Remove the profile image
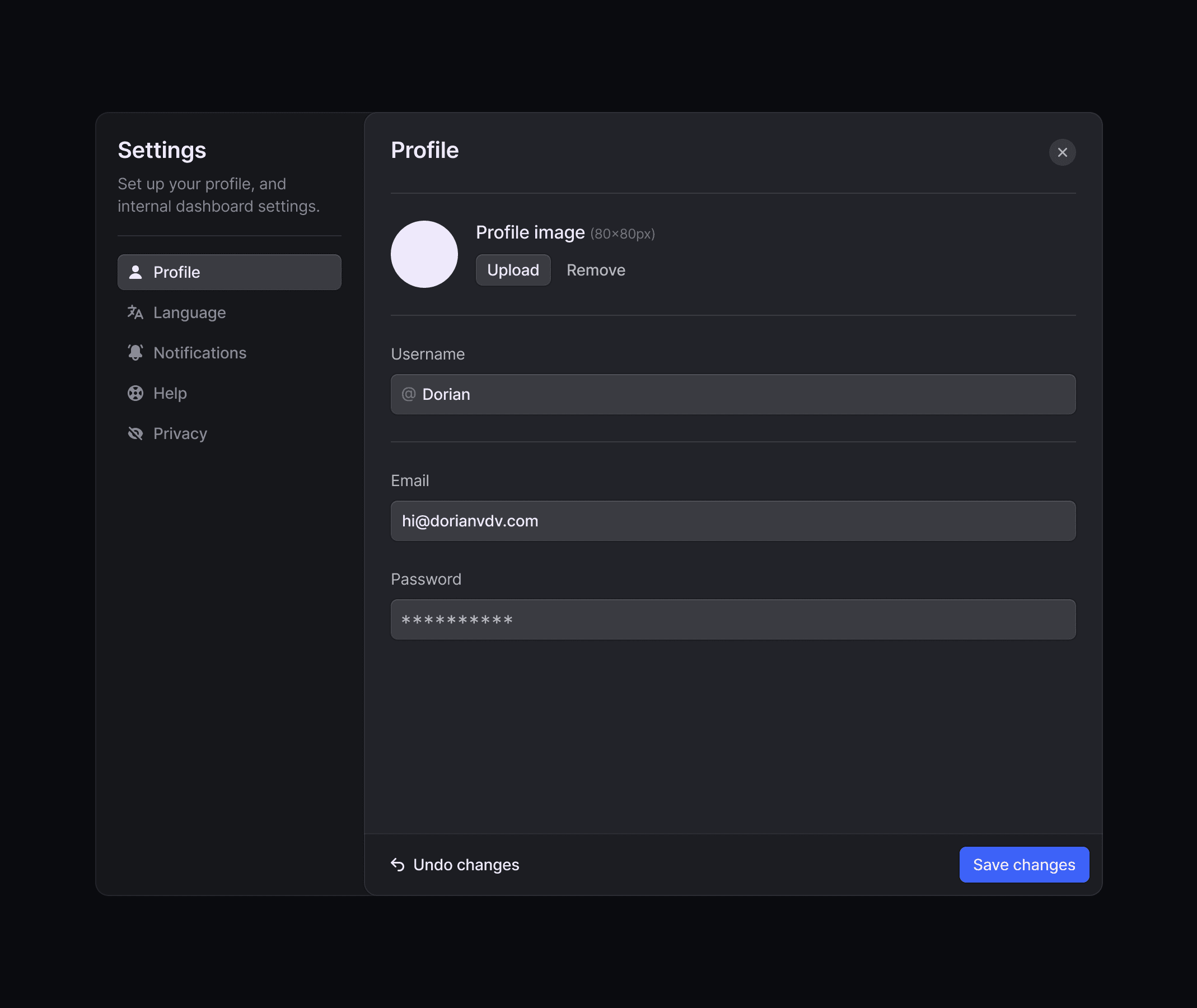Viewport: 1197px width, 1008px height. 595,270
